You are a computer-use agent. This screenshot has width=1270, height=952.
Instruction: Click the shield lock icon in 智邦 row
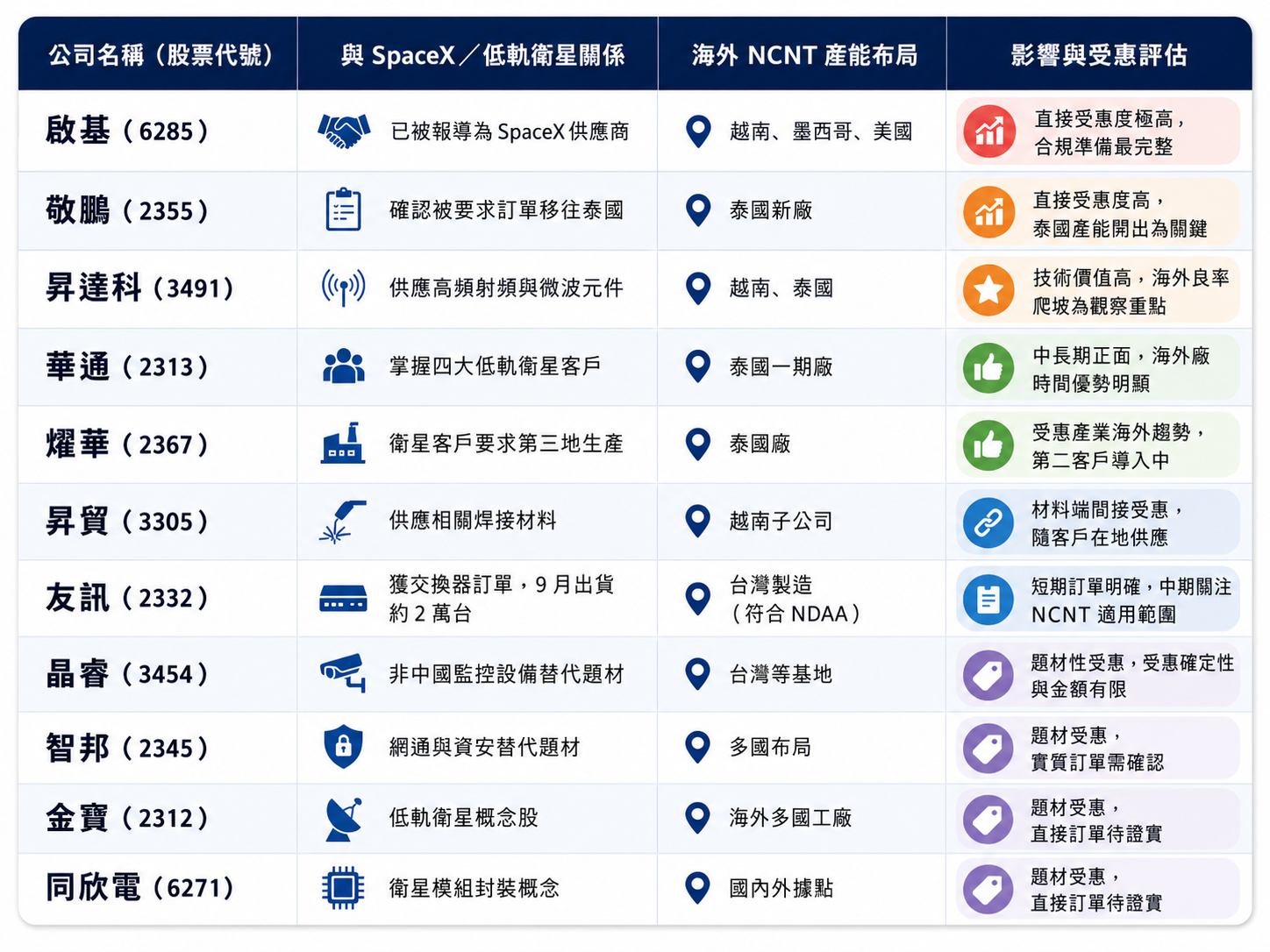click(343, 747)
